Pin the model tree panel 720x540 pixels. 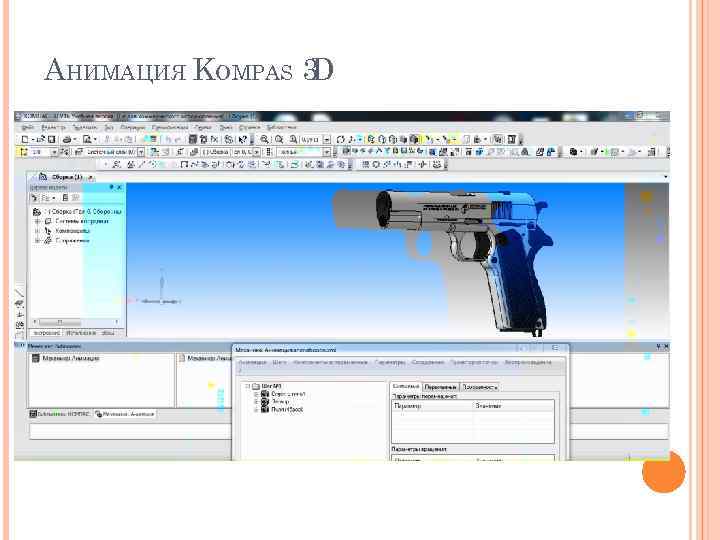point(111,187)
